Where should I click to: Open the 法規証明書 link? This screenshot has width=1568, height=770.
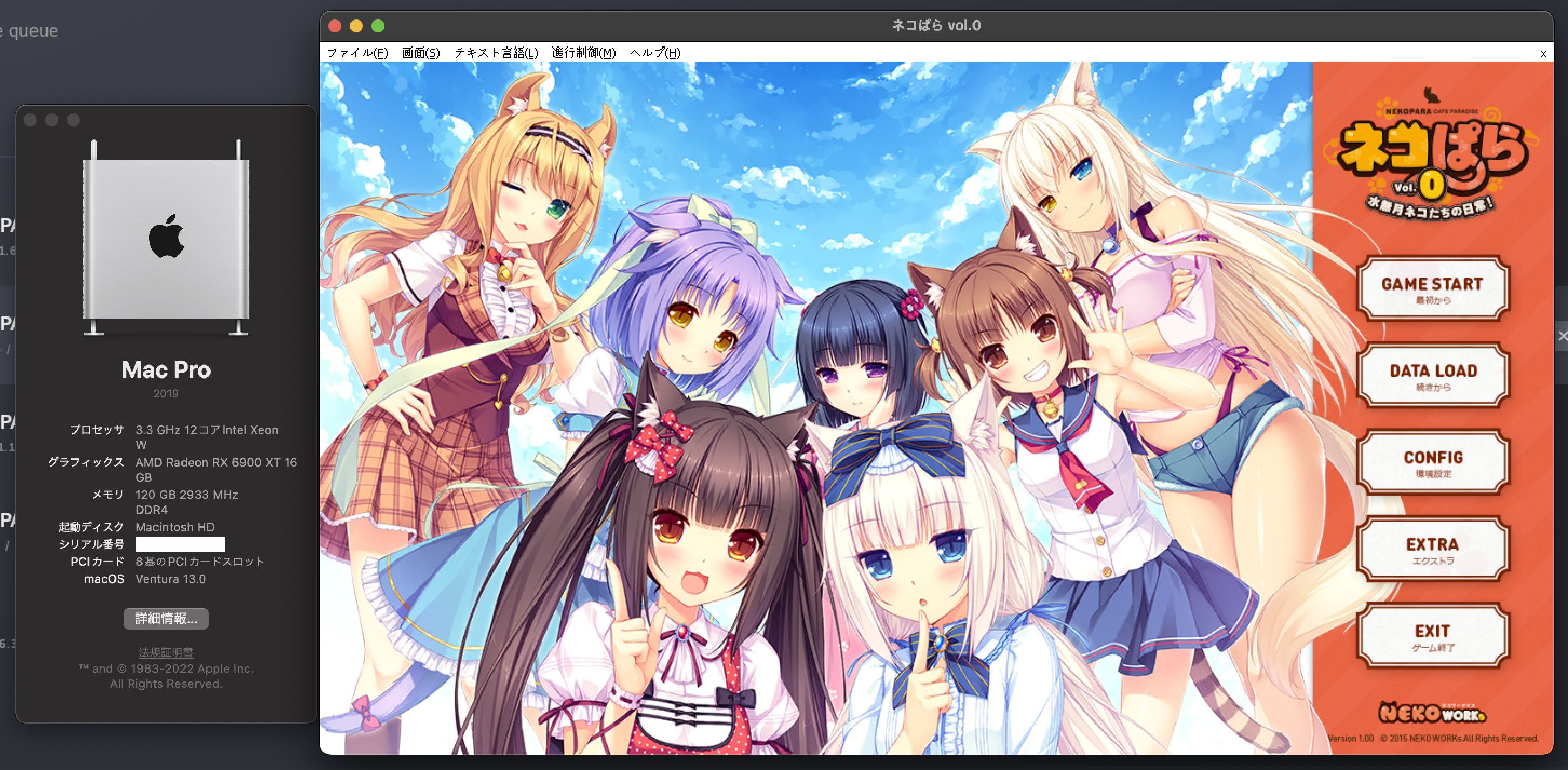[166, 652]
